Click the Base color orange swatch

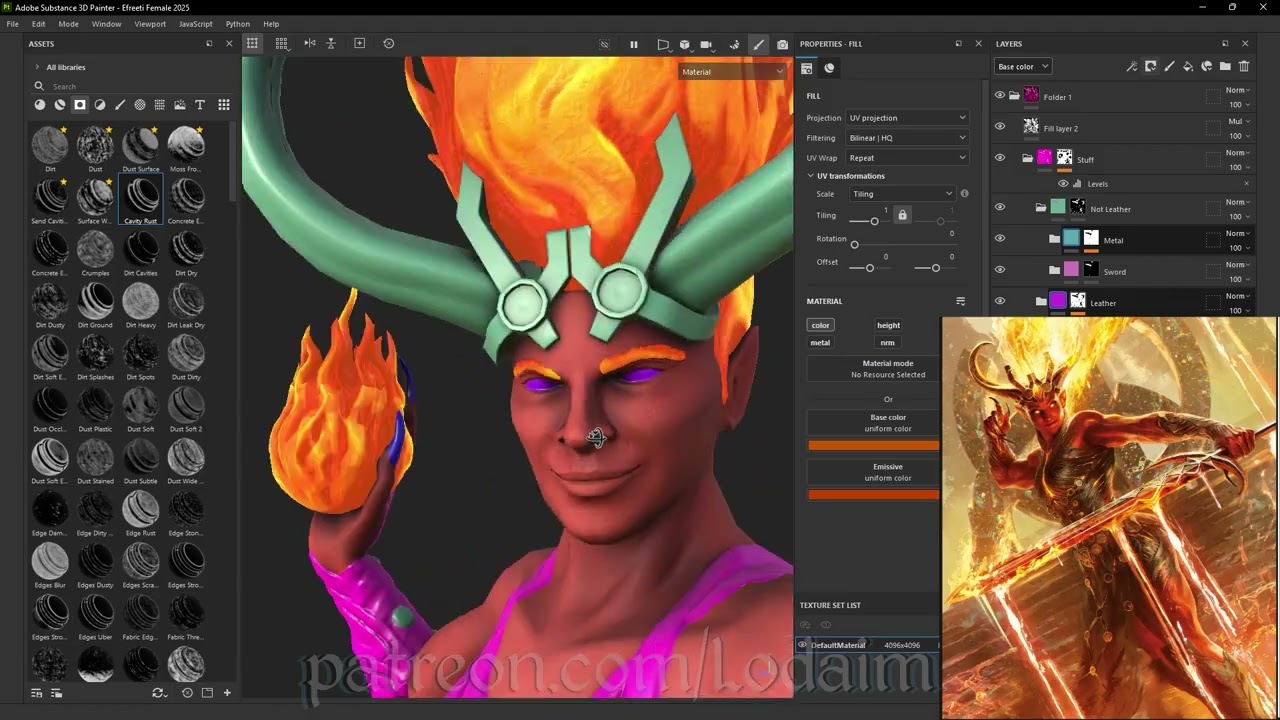click(x=874, y=445)
